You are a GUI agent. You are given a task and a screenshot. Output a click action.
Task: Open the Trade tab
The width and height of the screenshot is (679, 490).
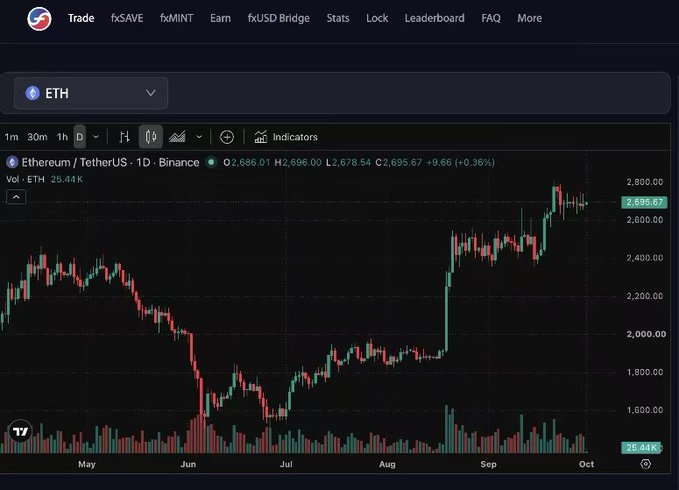[81, 18]
